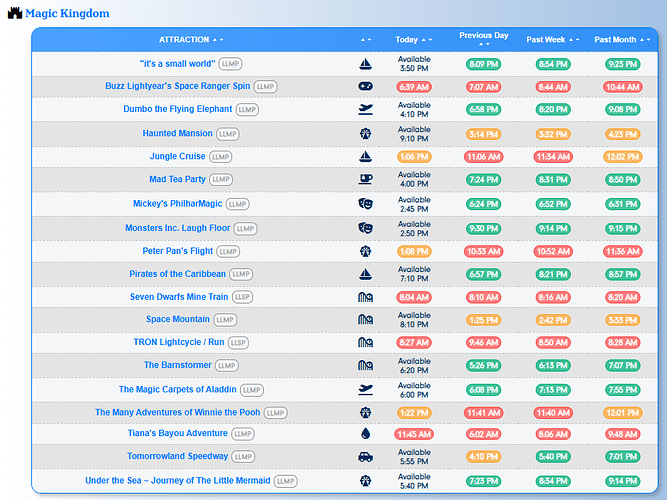
Task: Click the castle icon beside Magic Kingdom
Action: 15,13
